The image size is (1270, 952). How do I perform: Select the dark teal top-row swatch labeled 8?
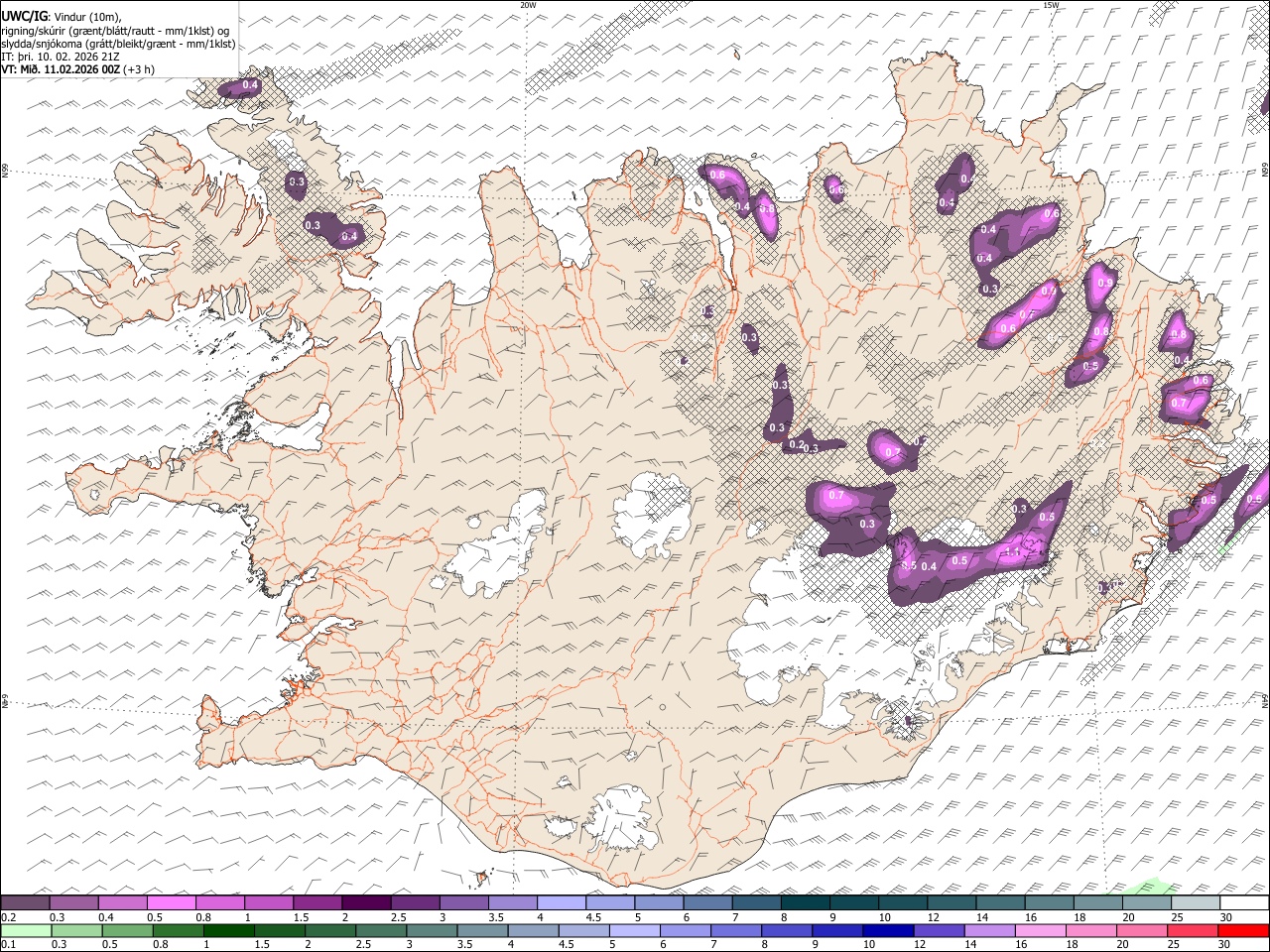pos(806,902)
